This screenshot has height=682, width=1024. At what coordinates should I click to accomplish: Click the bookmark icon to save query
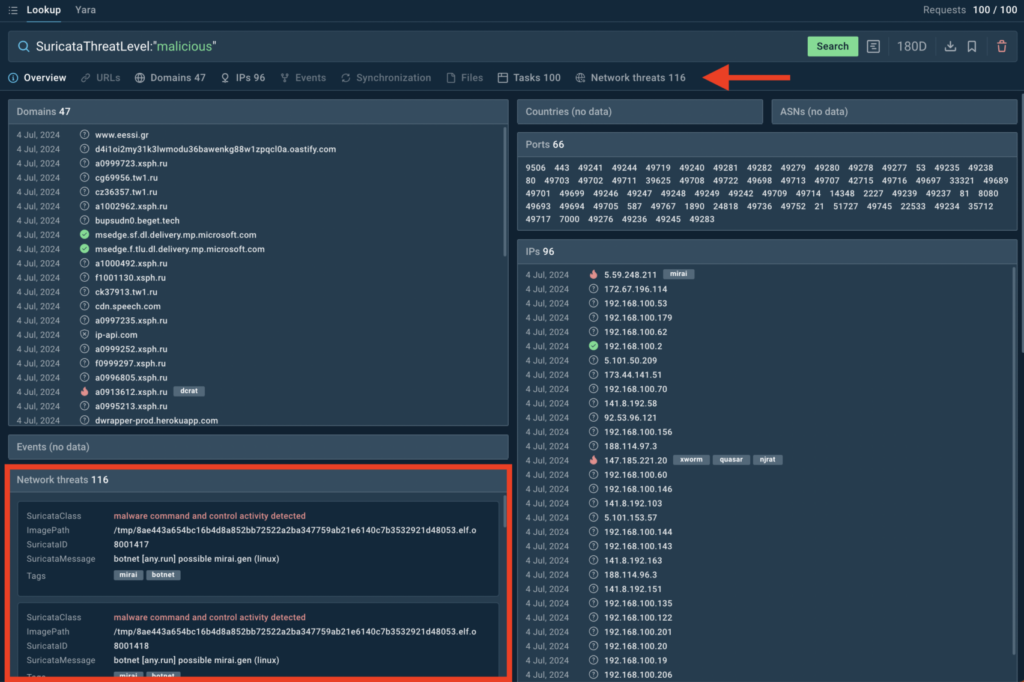tap(972, 46)
